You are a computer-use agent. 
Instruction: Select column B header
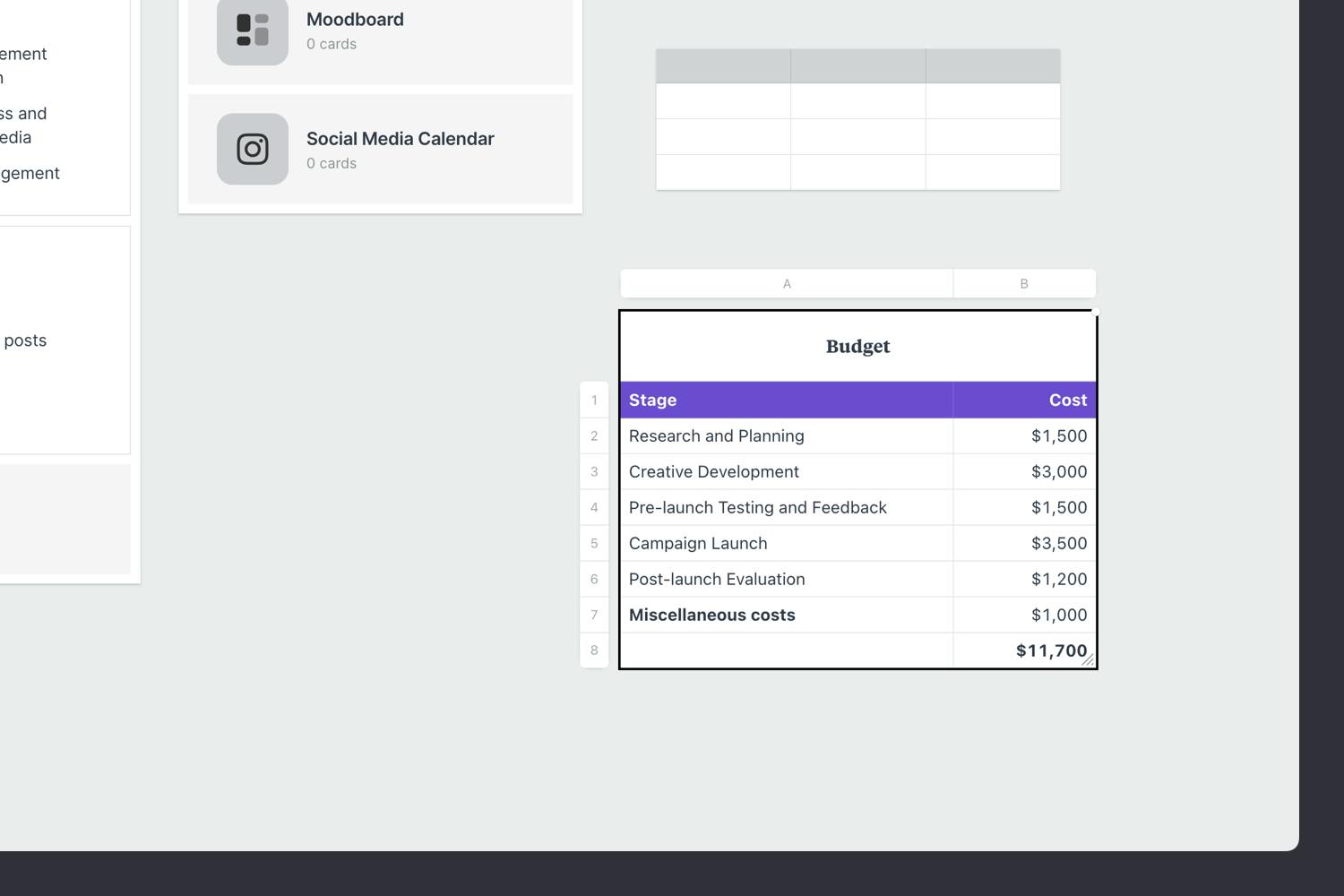point(1023,284)
